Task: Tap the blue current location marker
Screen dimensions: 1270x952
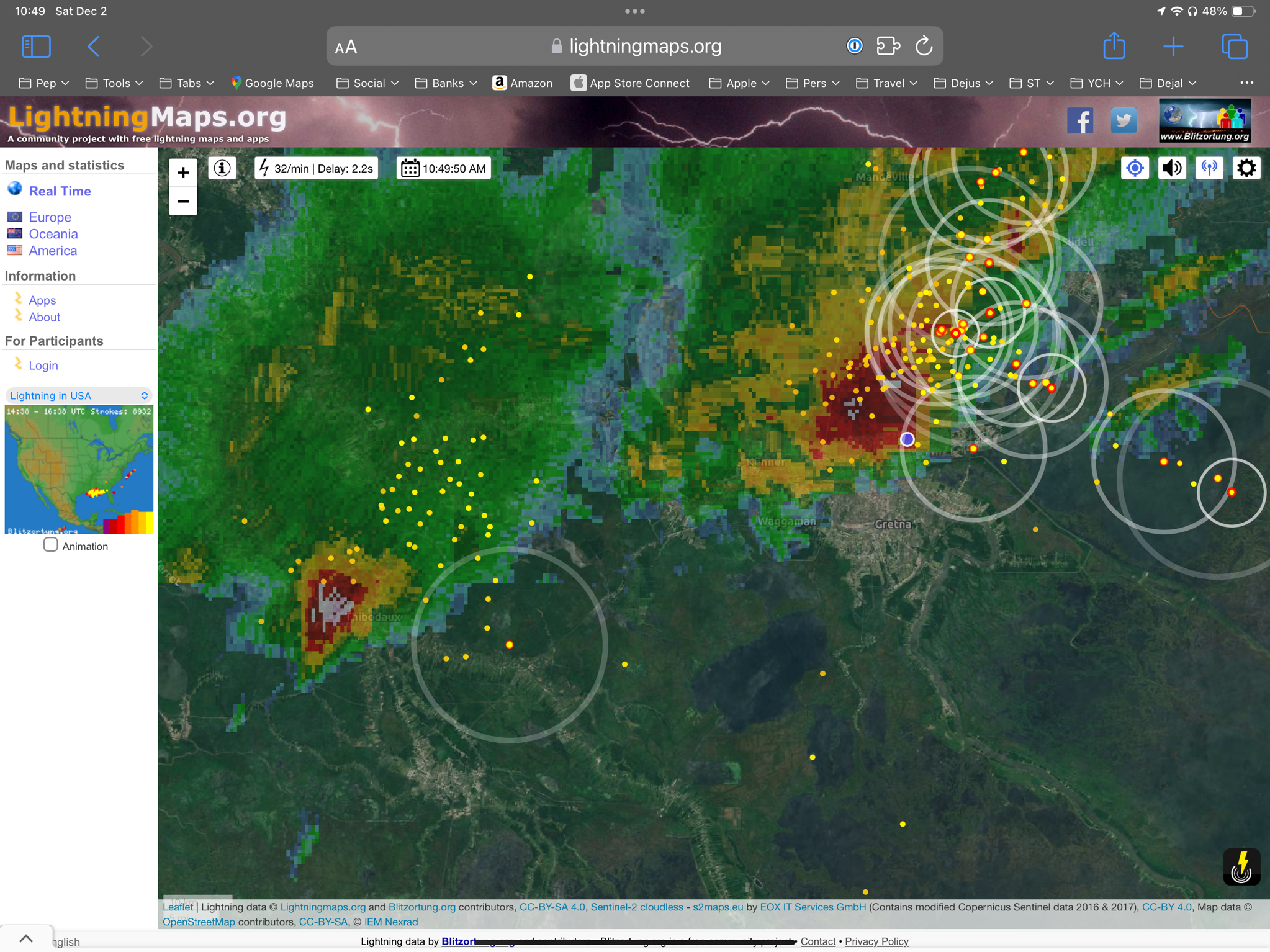Action: click(907, 439)
